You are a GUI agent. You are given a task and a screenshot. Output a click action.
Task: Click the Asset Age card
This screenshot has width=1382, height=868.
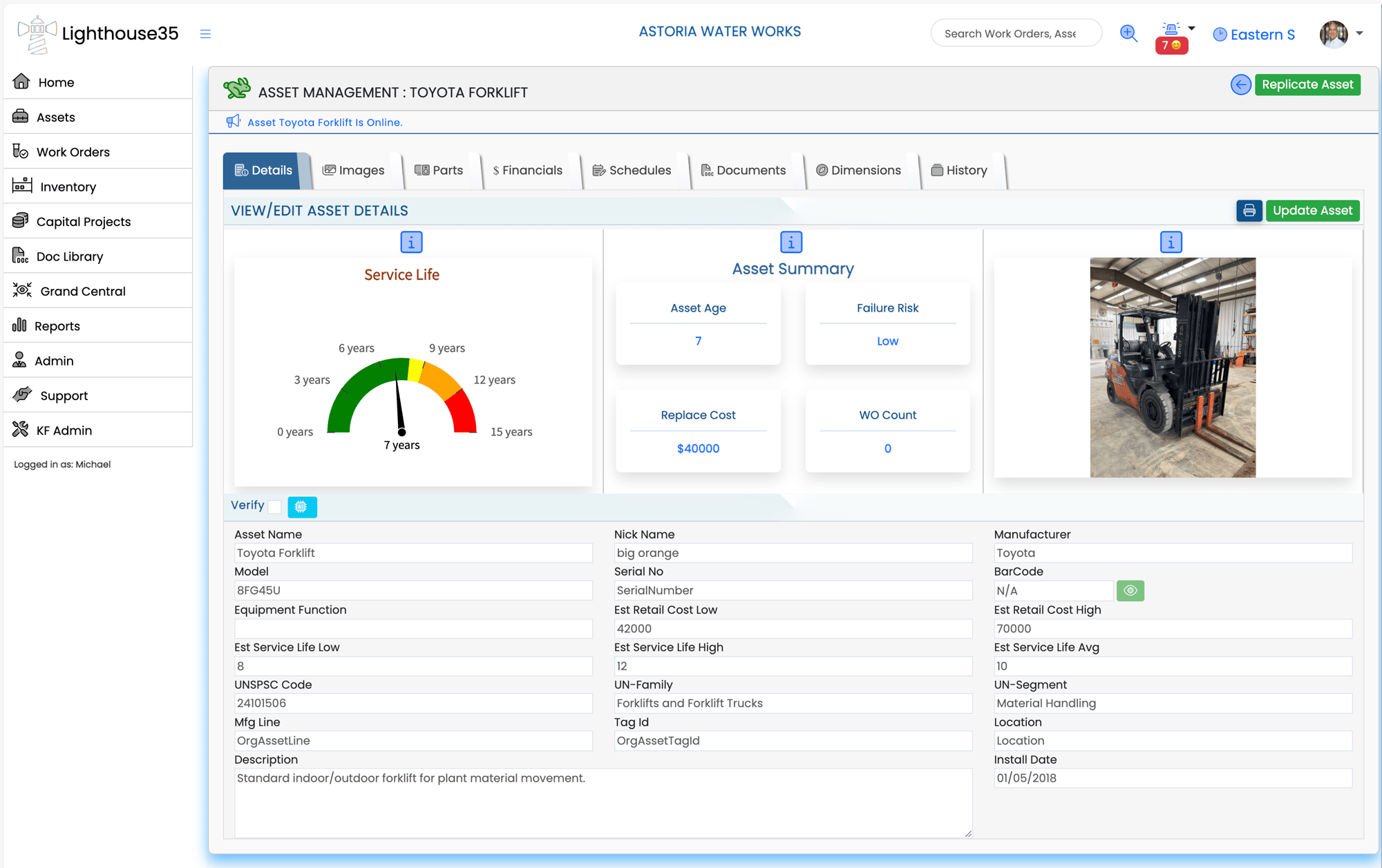point(698,324)
